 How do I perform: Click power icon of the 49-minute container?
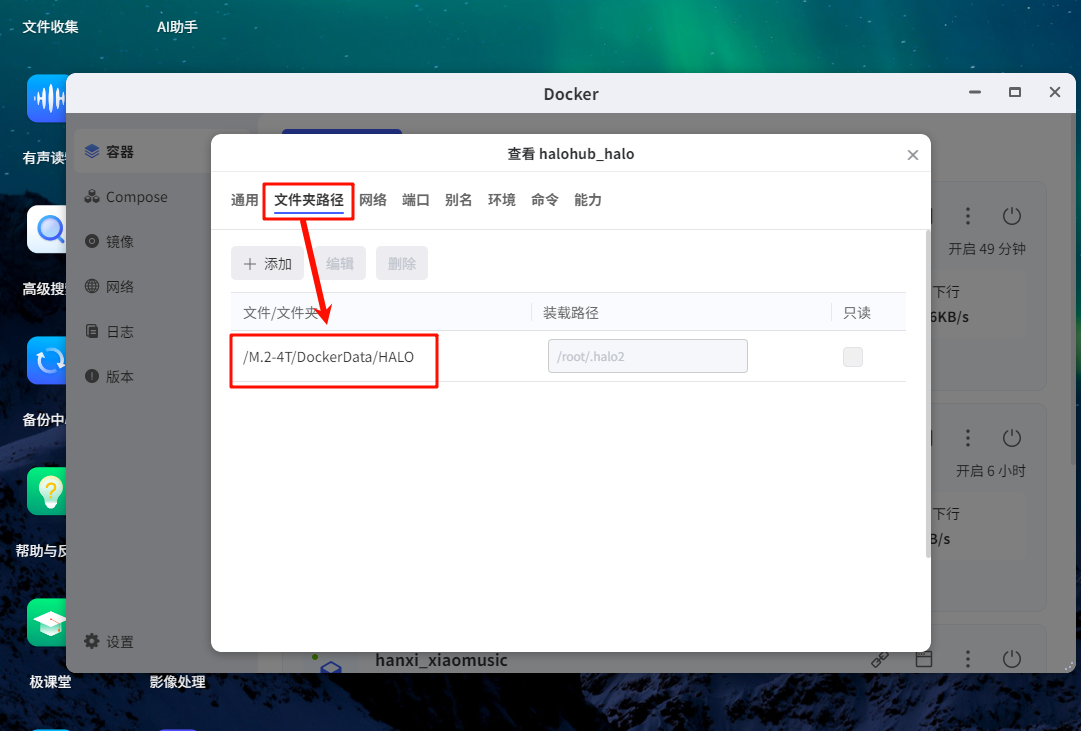point(1012,216)
